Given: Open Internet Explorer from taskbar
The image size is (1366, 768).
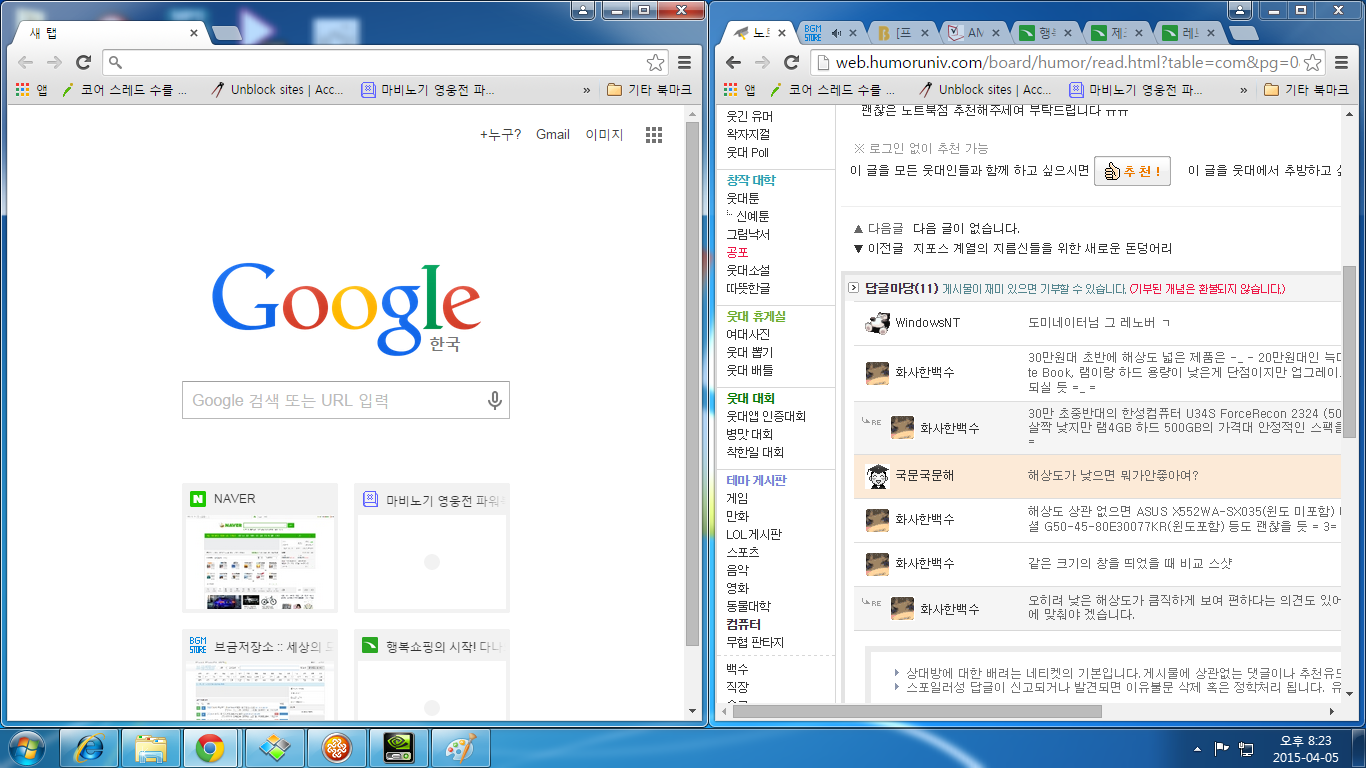Looking at the screenshot, I should tap(90, 747).
